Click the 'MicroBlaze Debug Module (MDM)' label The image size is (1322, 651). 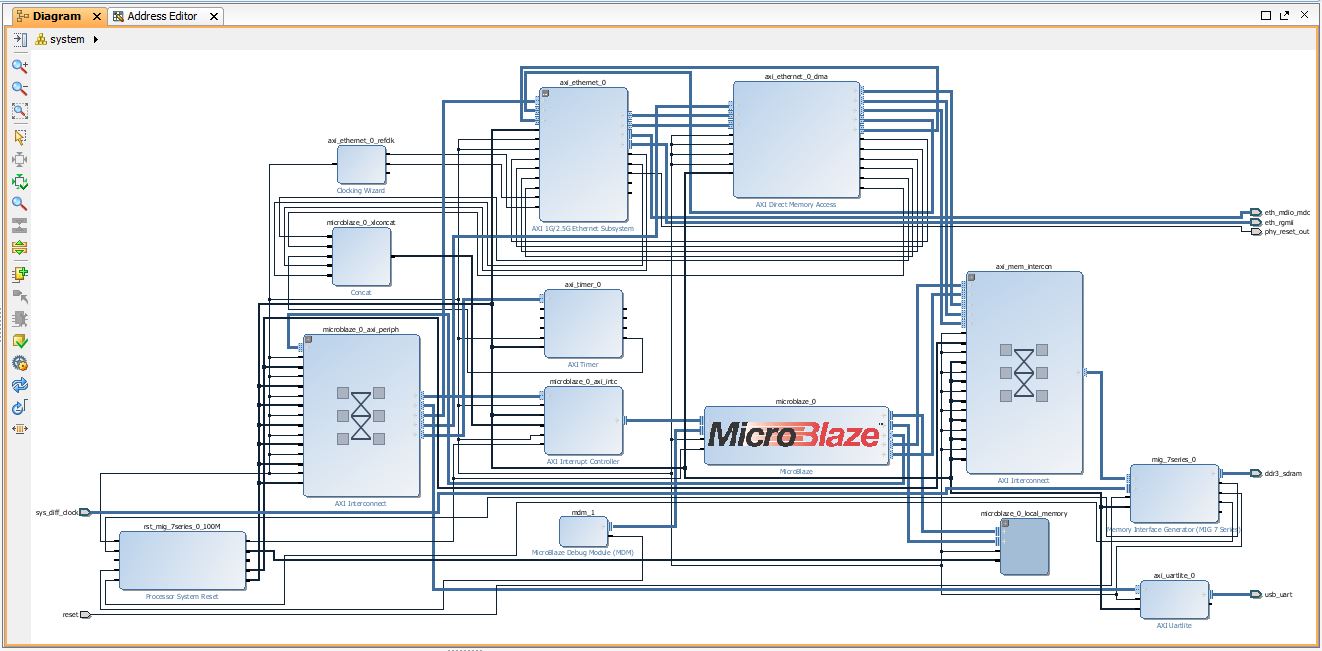pos(583,552)
